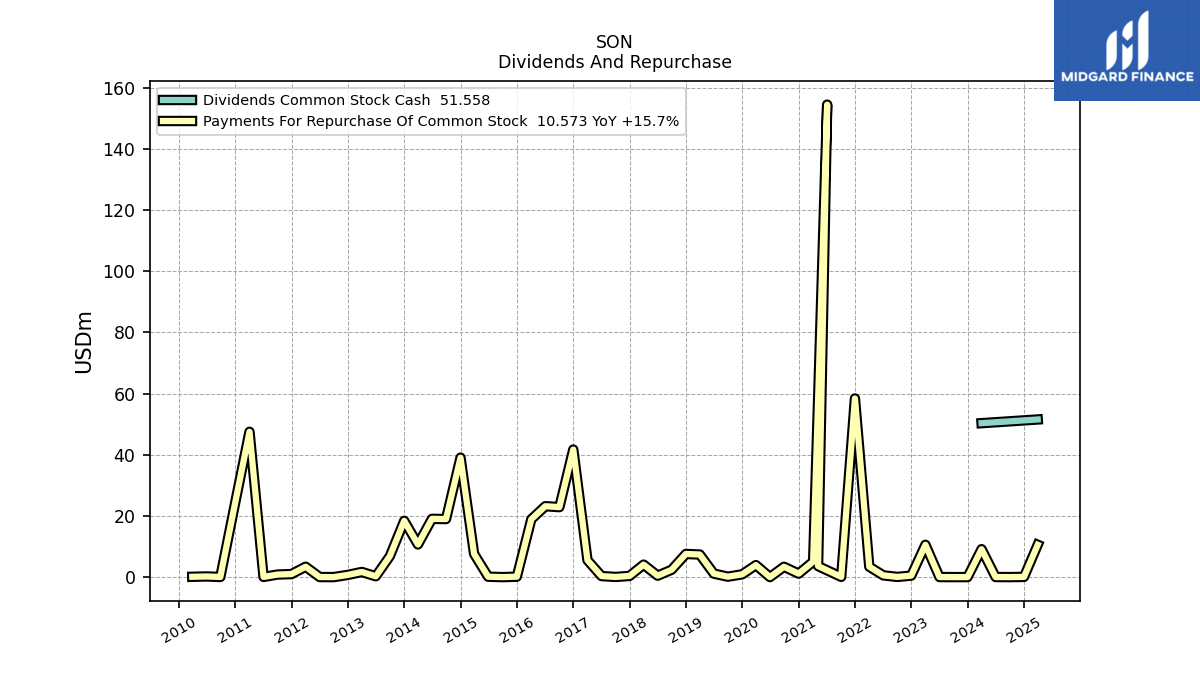Click the 2015 repurchase peak near 40
Screen dimensions: 1200x675
461,457
